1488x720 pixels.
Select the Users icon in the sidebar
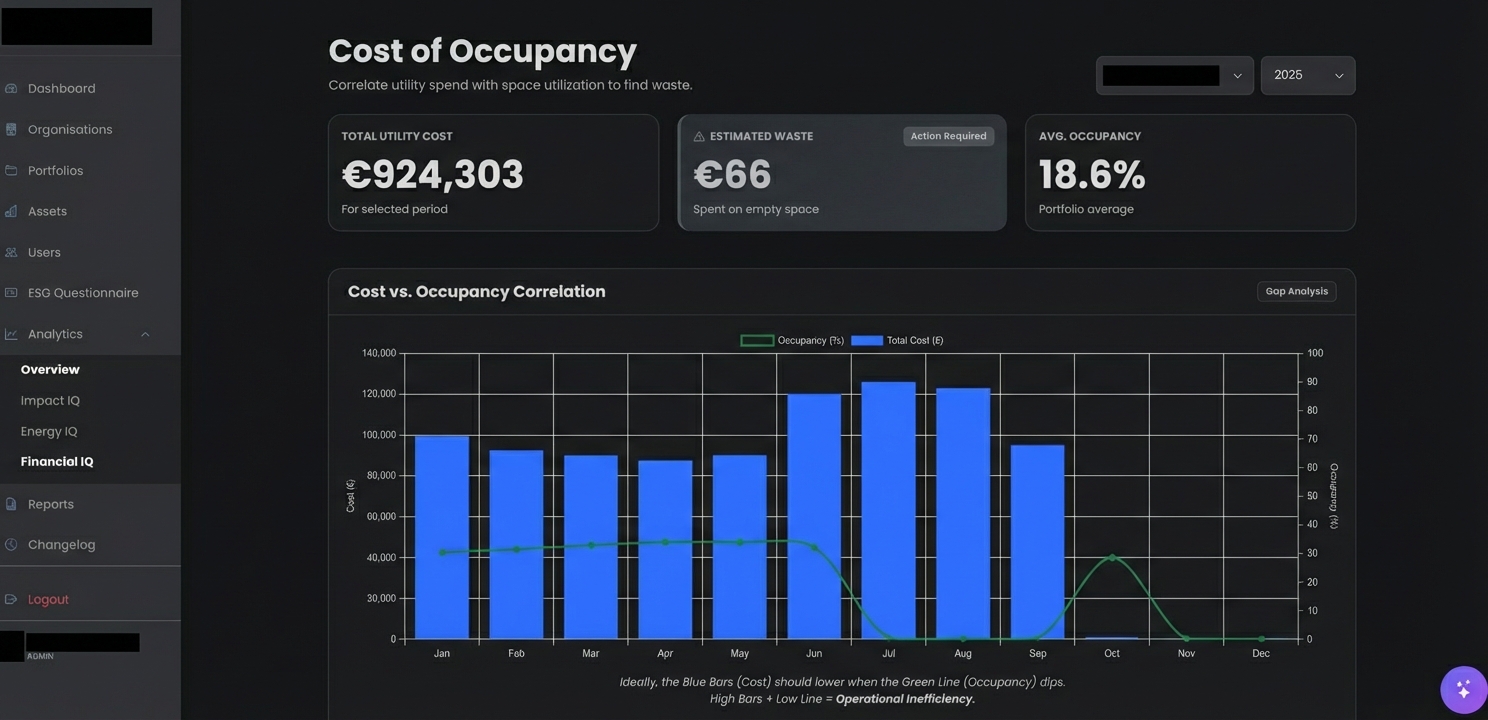[10, 252]
